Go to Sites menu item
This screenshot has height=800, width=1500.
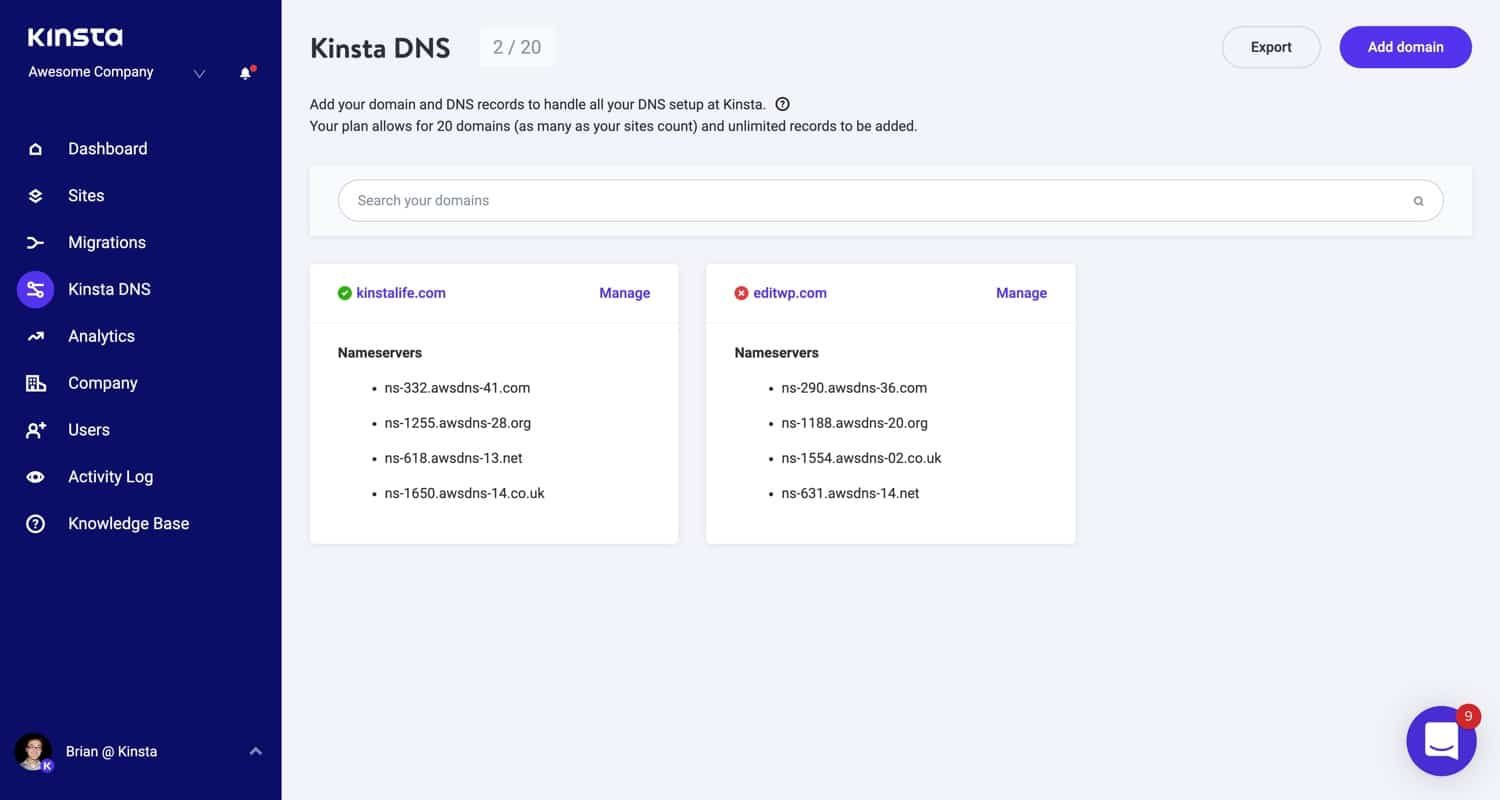86,196
